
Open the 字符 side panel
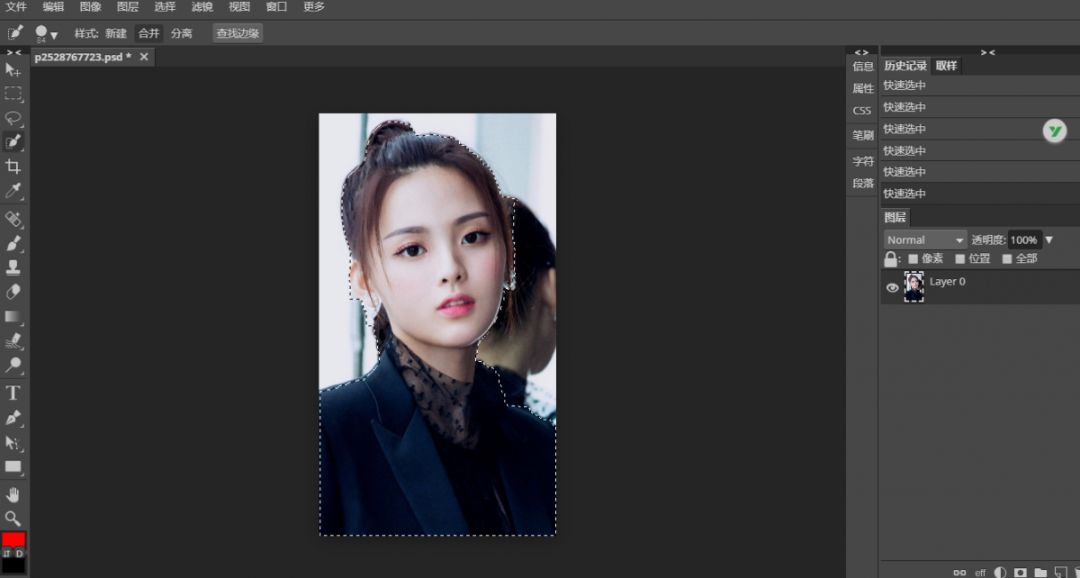(x=862, y=161)
